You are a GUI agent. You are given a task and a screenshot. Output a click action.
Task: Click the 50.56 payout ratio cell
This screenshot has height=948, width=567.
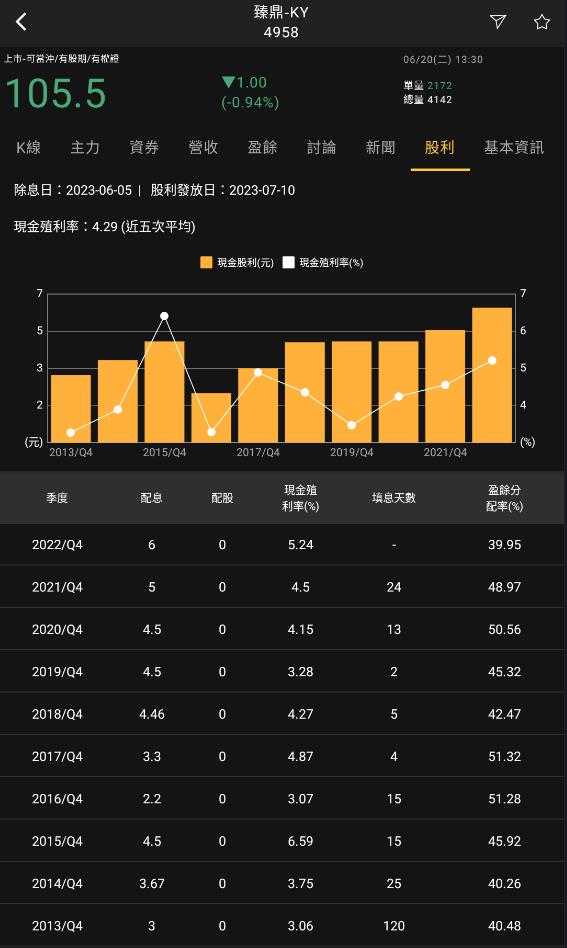click(x=504, y=629)
